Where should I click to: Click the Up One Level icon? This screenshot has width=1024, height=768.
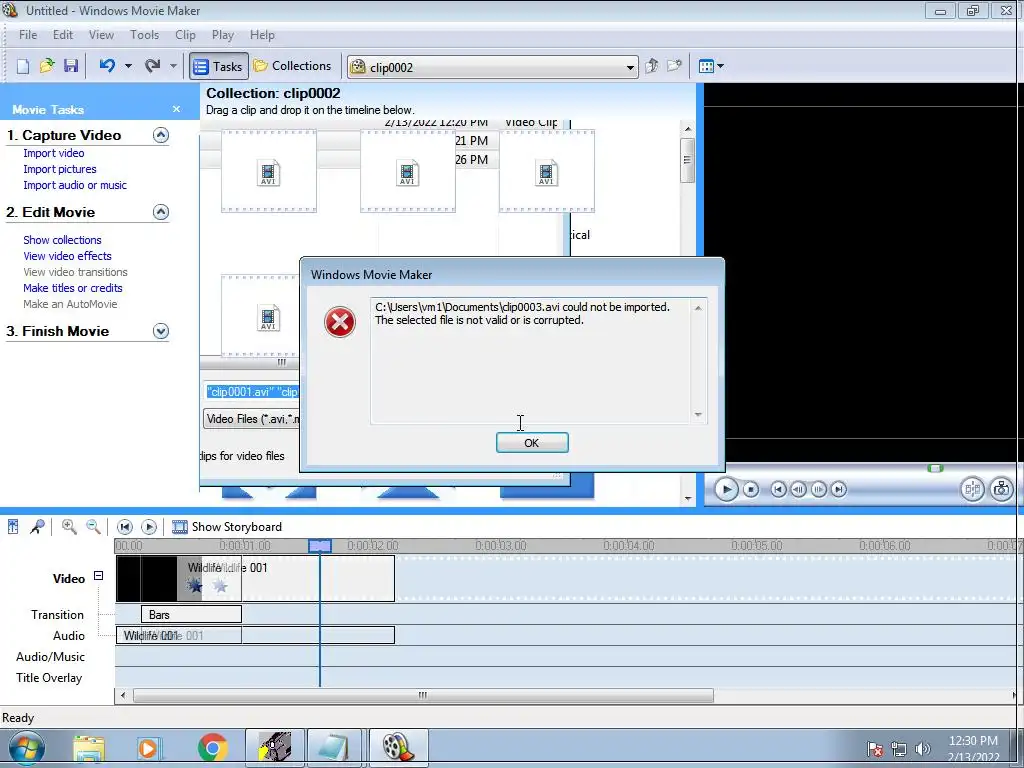click(x=651, y=66)
